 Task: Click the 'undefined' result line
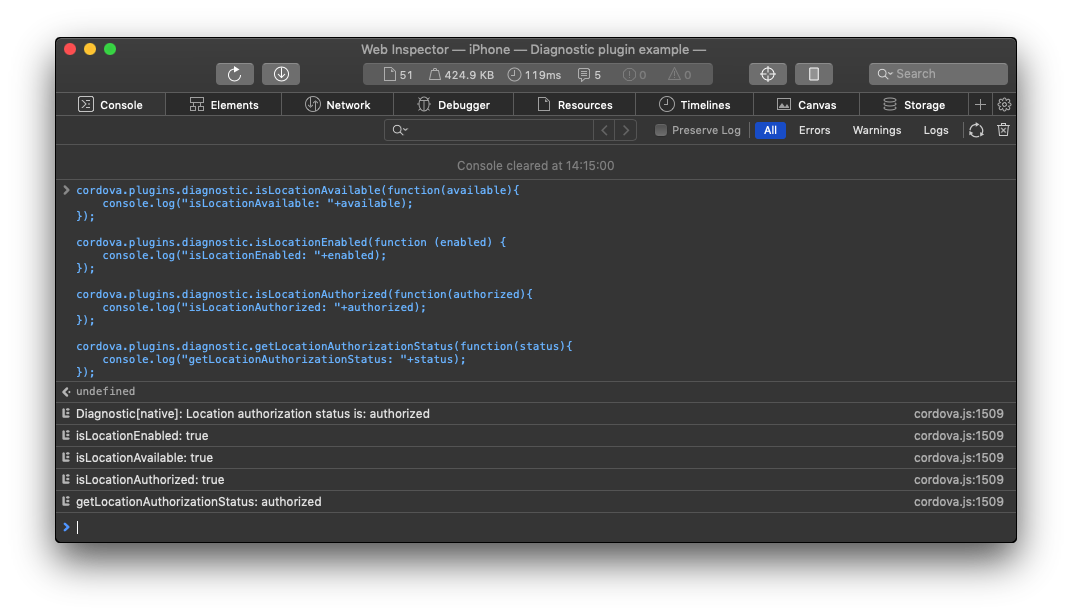click(536, 392)
